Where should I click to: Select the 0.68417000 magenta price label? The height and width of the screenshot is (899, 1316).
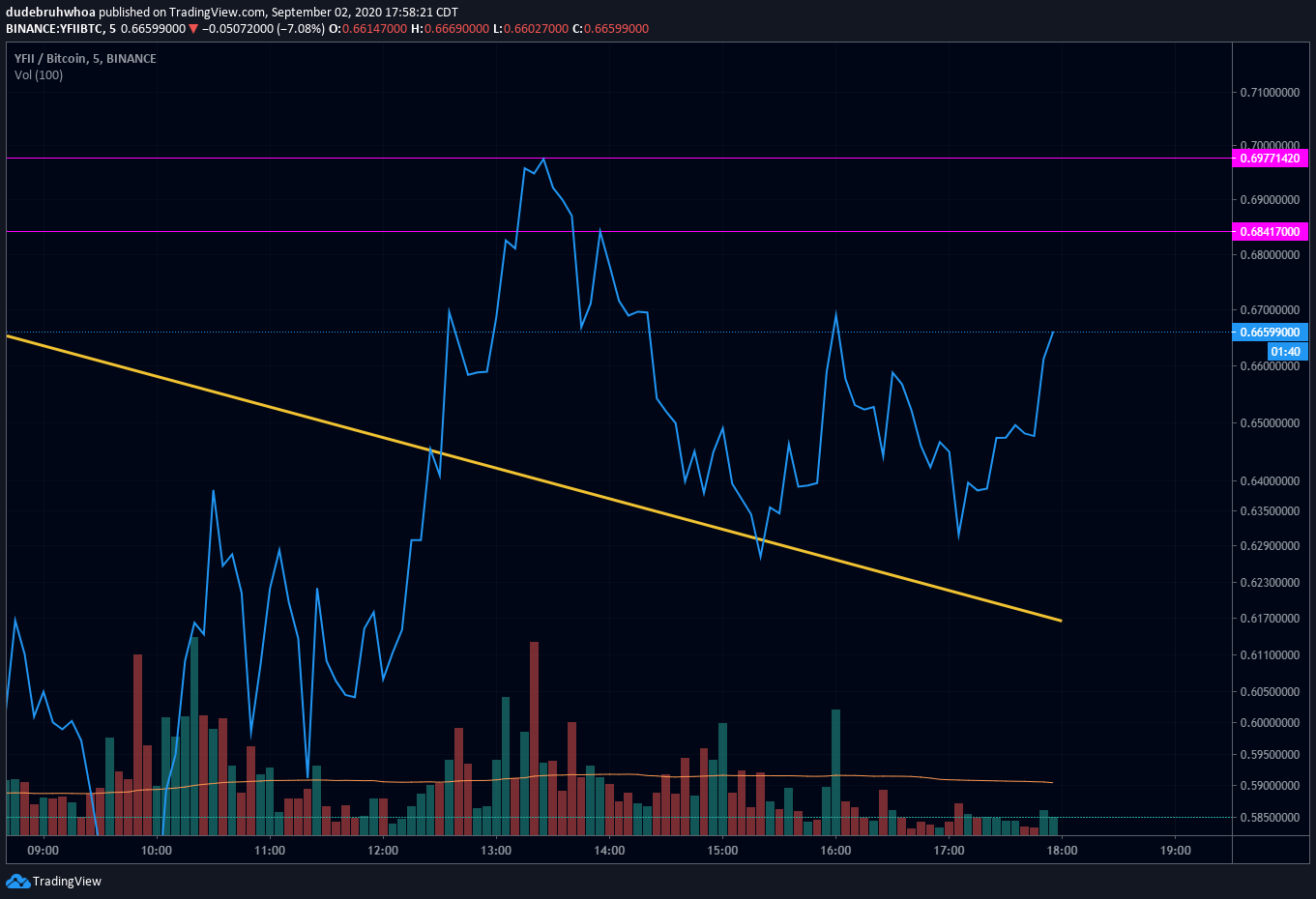coord(1270,232)
